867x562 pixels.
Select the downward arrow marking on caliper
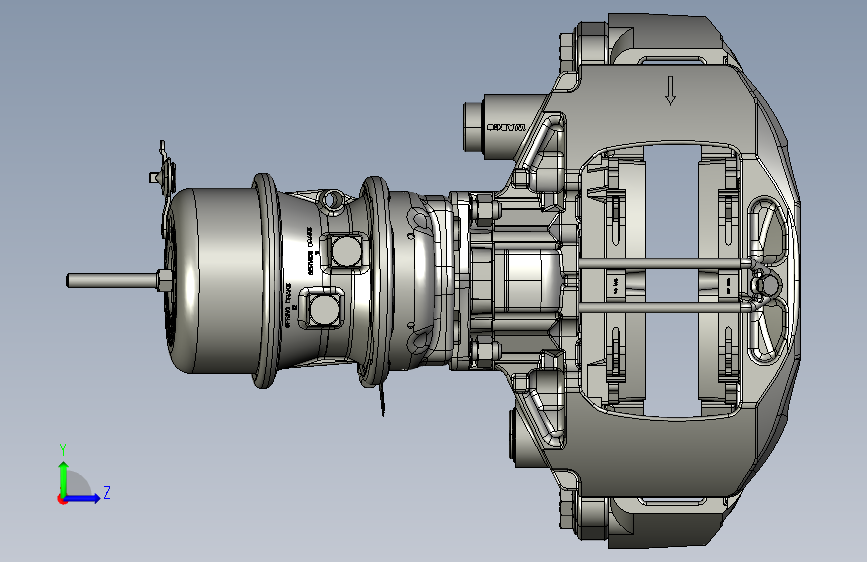(670, 91)
